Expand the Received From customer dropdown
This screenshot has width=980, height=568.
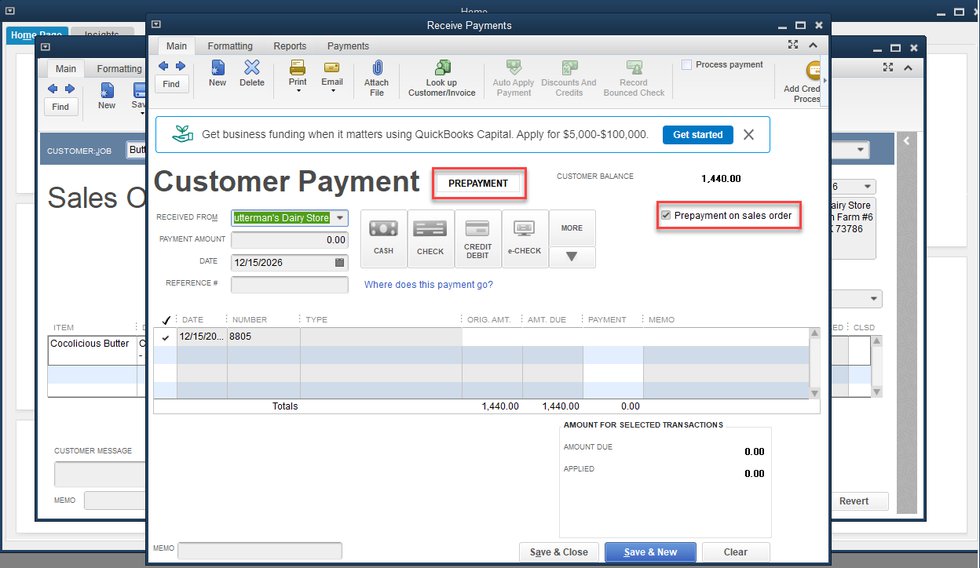340,218
